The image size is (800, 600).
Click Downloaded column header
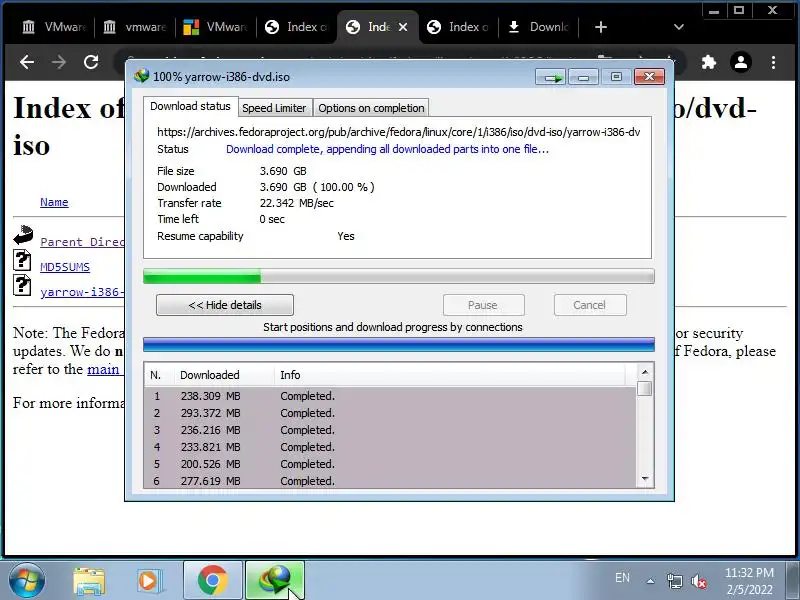pyautogui.click(x=224, y=375)
